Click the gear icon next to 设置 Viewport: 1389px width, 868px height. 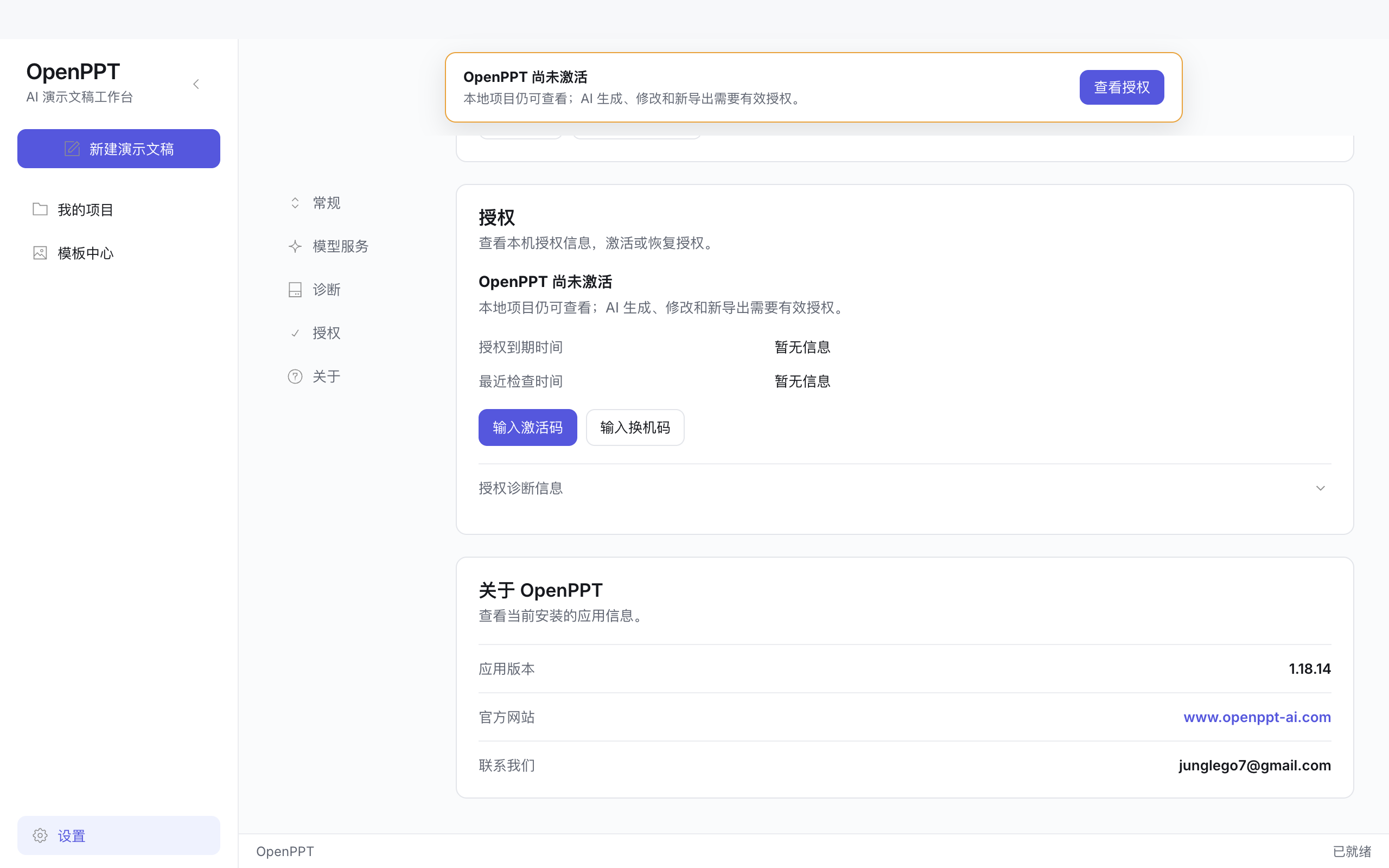point(40,835)
